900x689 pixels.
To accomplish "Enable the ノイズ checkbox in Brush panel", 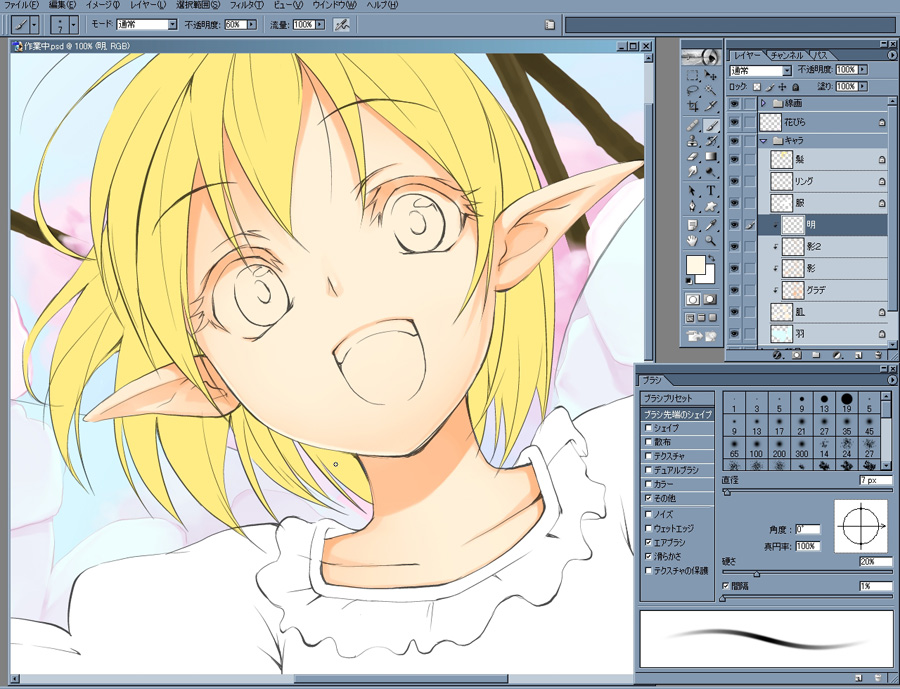I will point(648,513).
